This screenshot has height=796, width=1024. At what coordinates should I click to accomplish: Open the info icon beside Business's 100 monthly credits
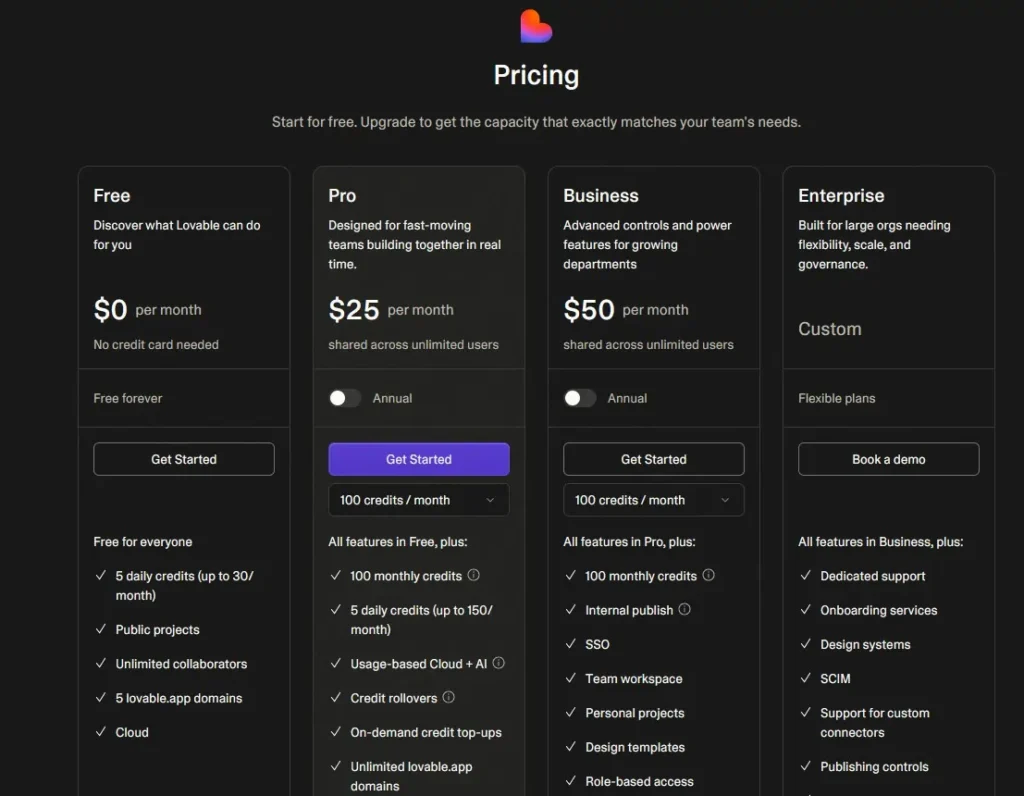(x=708, y=576)
